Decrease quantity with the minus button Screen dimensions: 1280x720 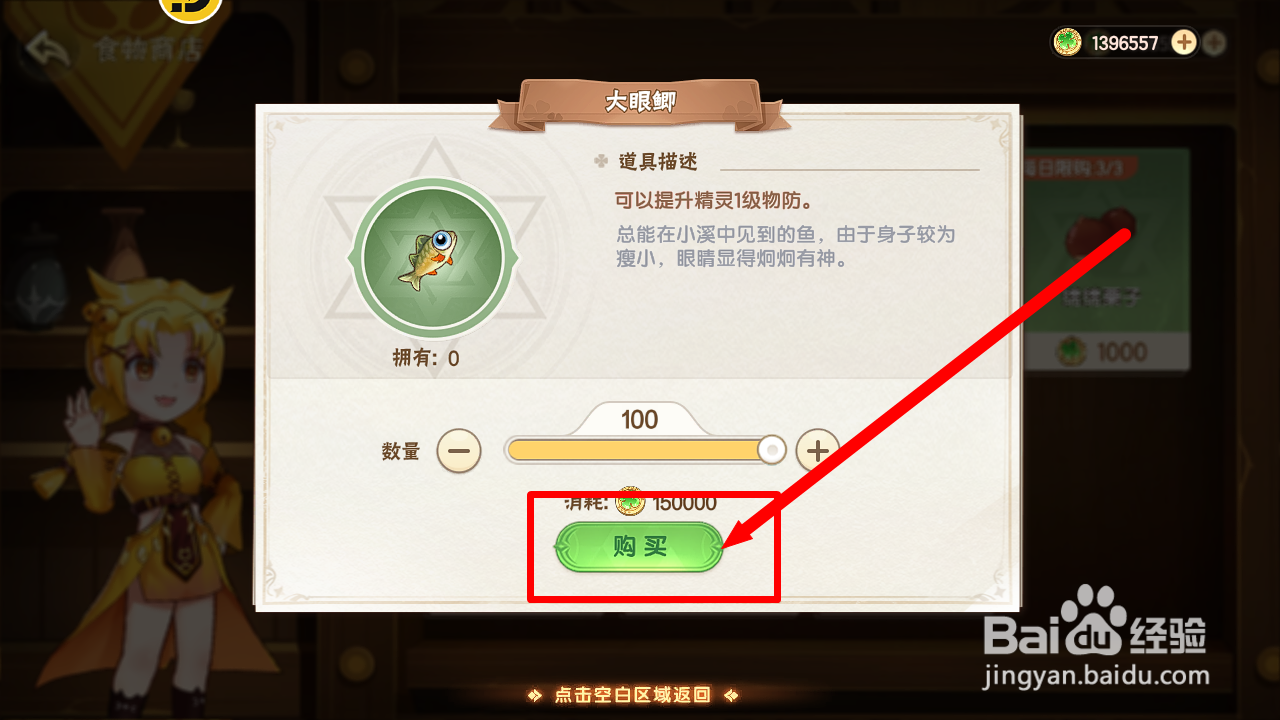[x=458, y=451]
